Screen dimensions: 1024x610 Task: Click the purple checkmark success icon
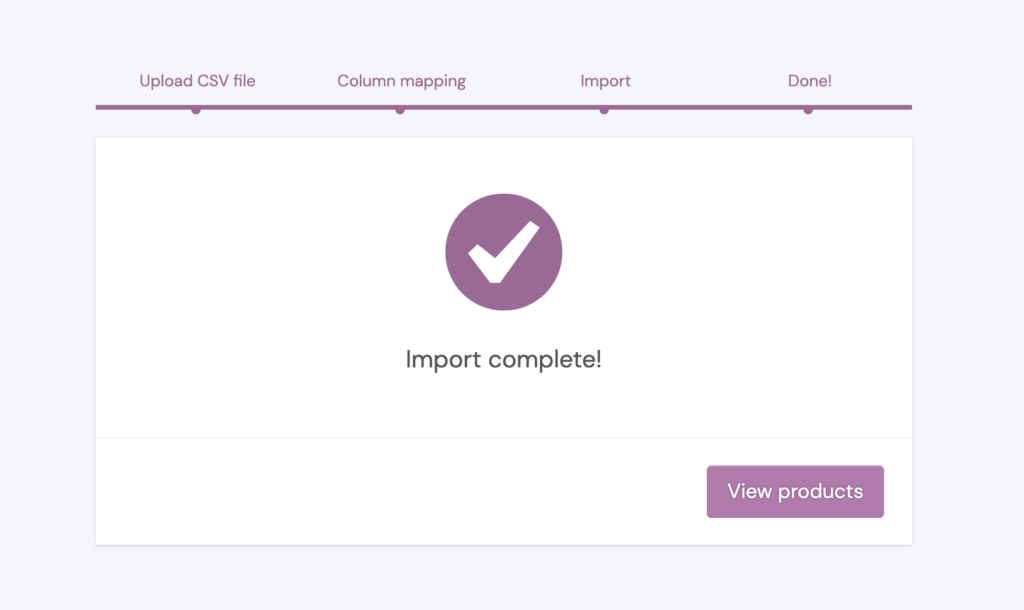click(x=504, y=251)
